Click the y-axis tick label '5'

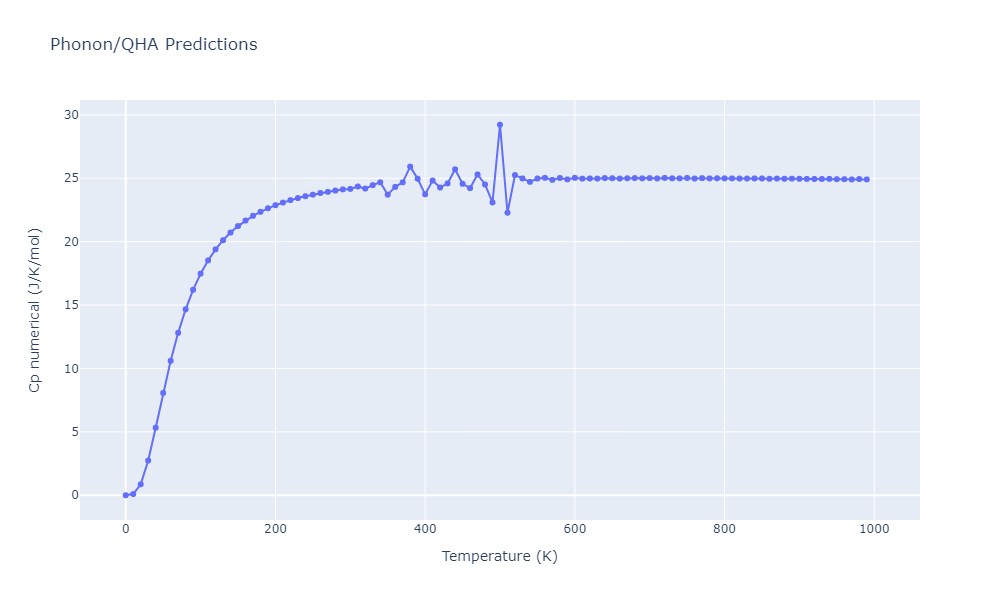(73, 432)
